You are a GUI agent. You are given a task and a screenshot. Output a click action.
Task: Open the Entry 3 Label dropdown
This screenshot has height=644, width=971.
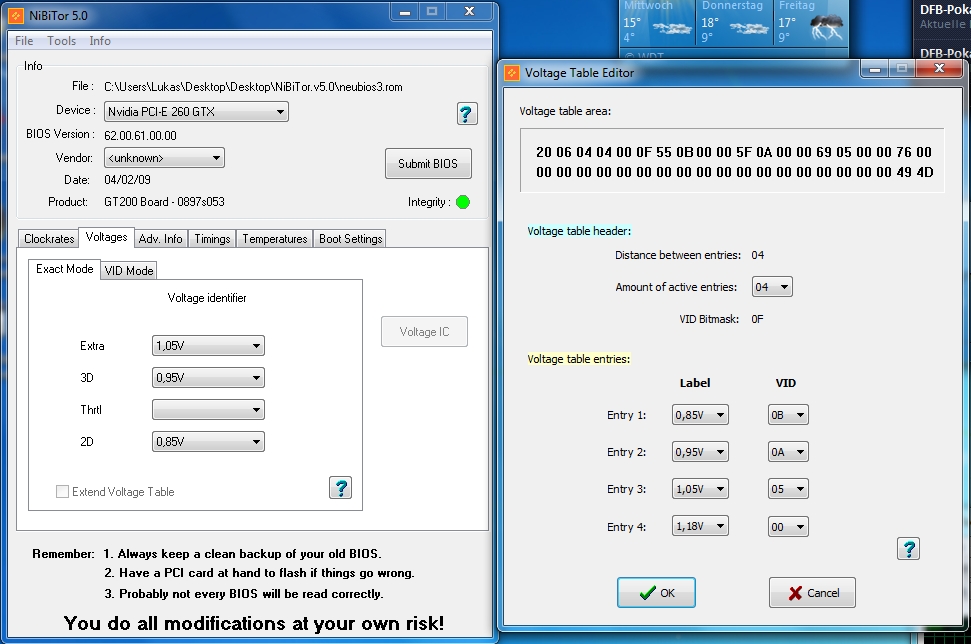pyautogui.click(x=700, y=489)
